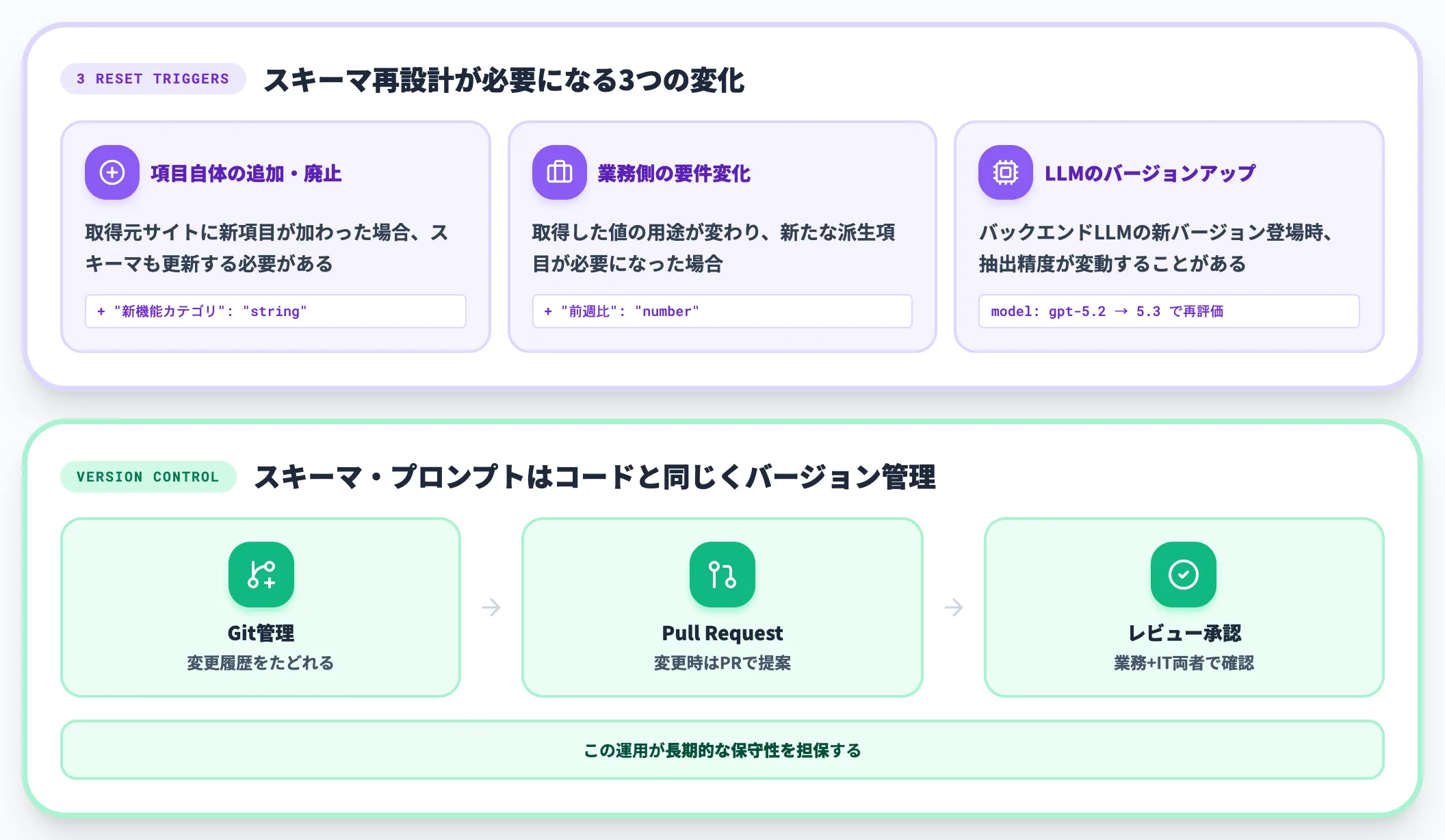Click the purple CPU chip icon
The width and height of the screenshot is (1445, 840).
point(1006,172)
